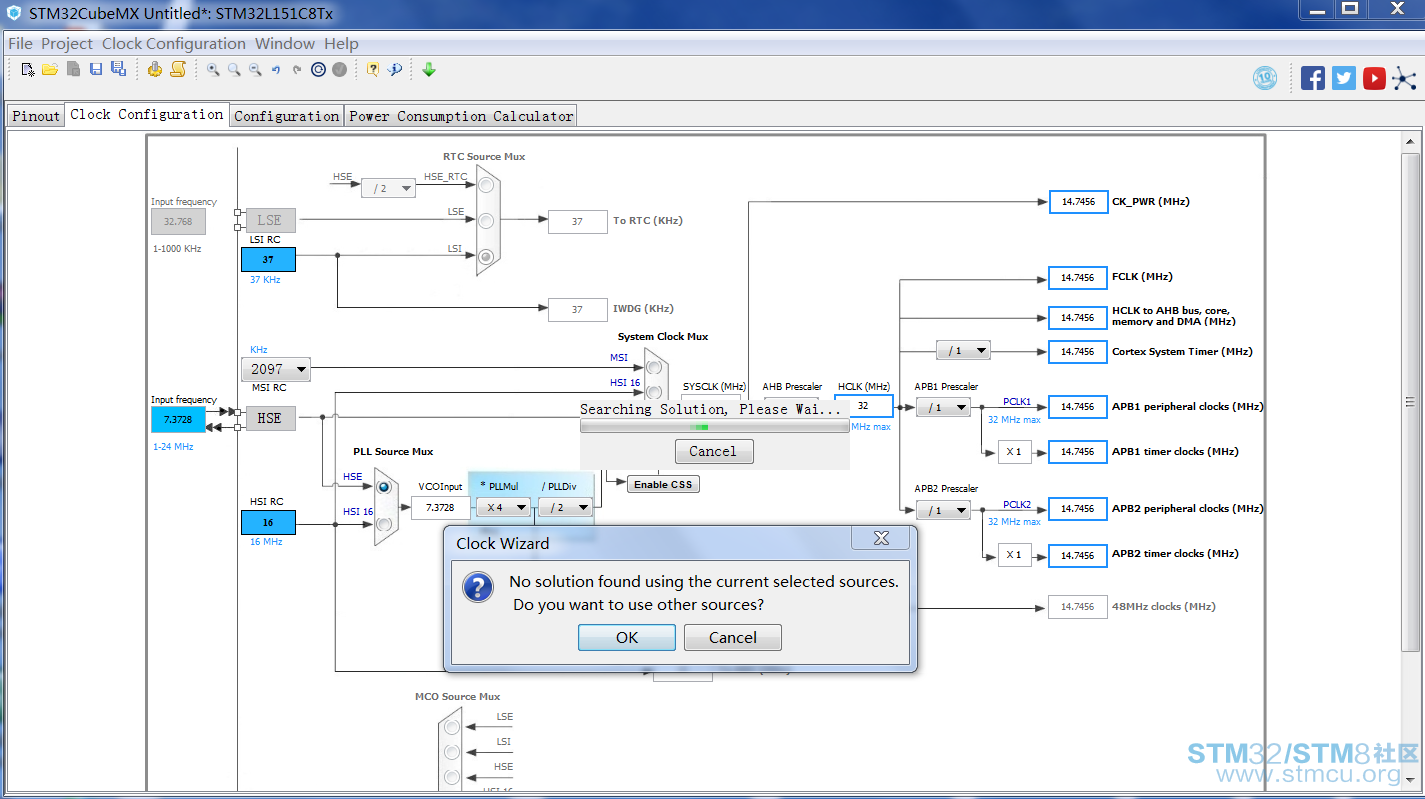Select MSI in System Clock Mux

(x=654, y=367)
